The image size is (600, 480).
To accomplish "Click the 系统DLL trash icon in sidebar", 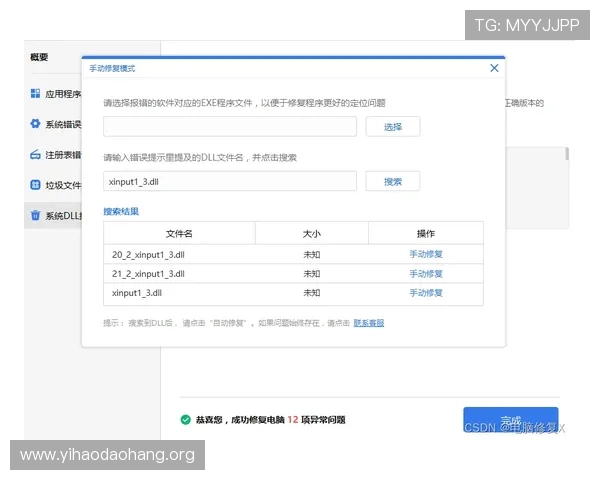I will pos(35,216).
